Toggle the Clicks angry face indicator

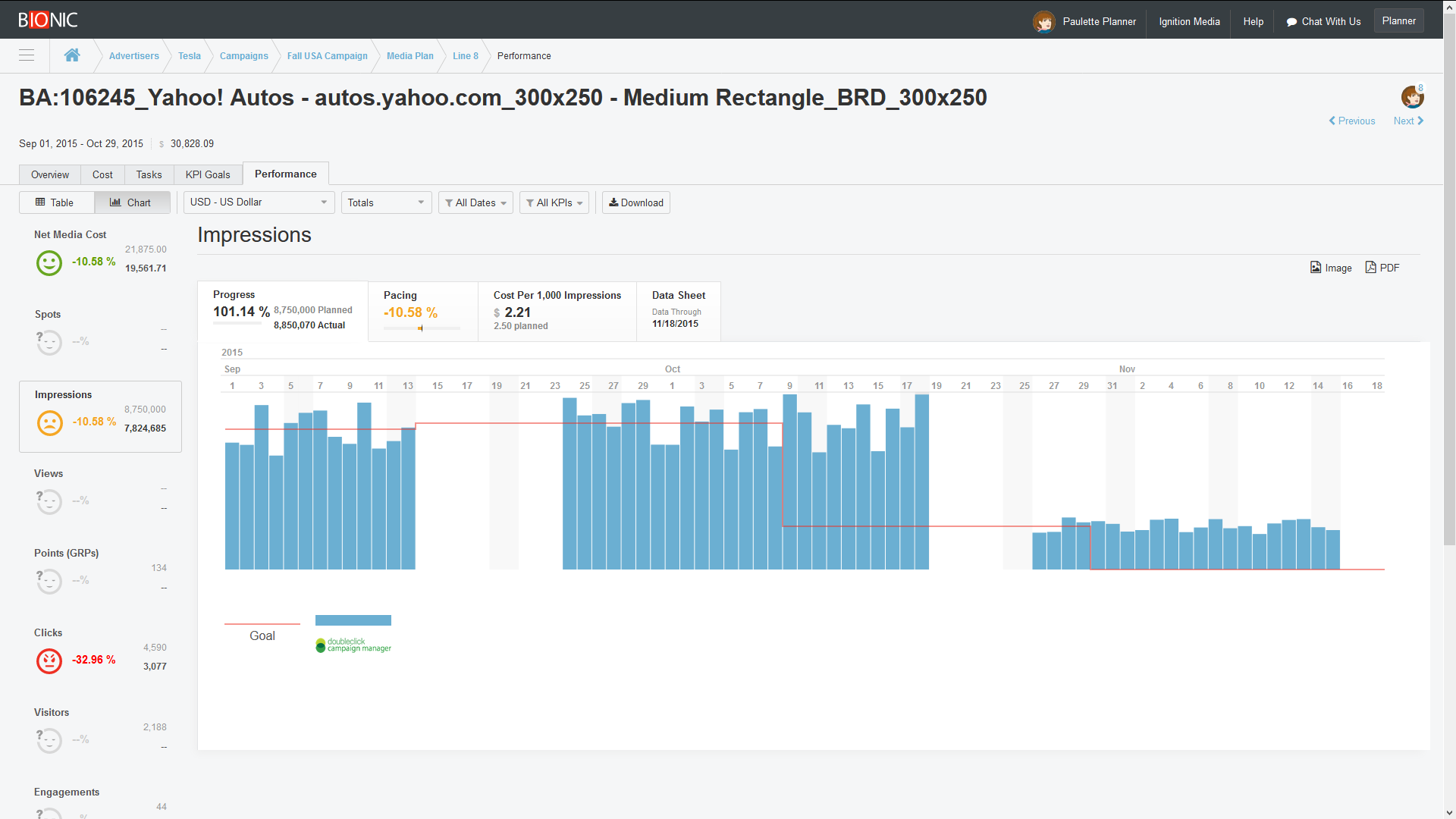49,661
